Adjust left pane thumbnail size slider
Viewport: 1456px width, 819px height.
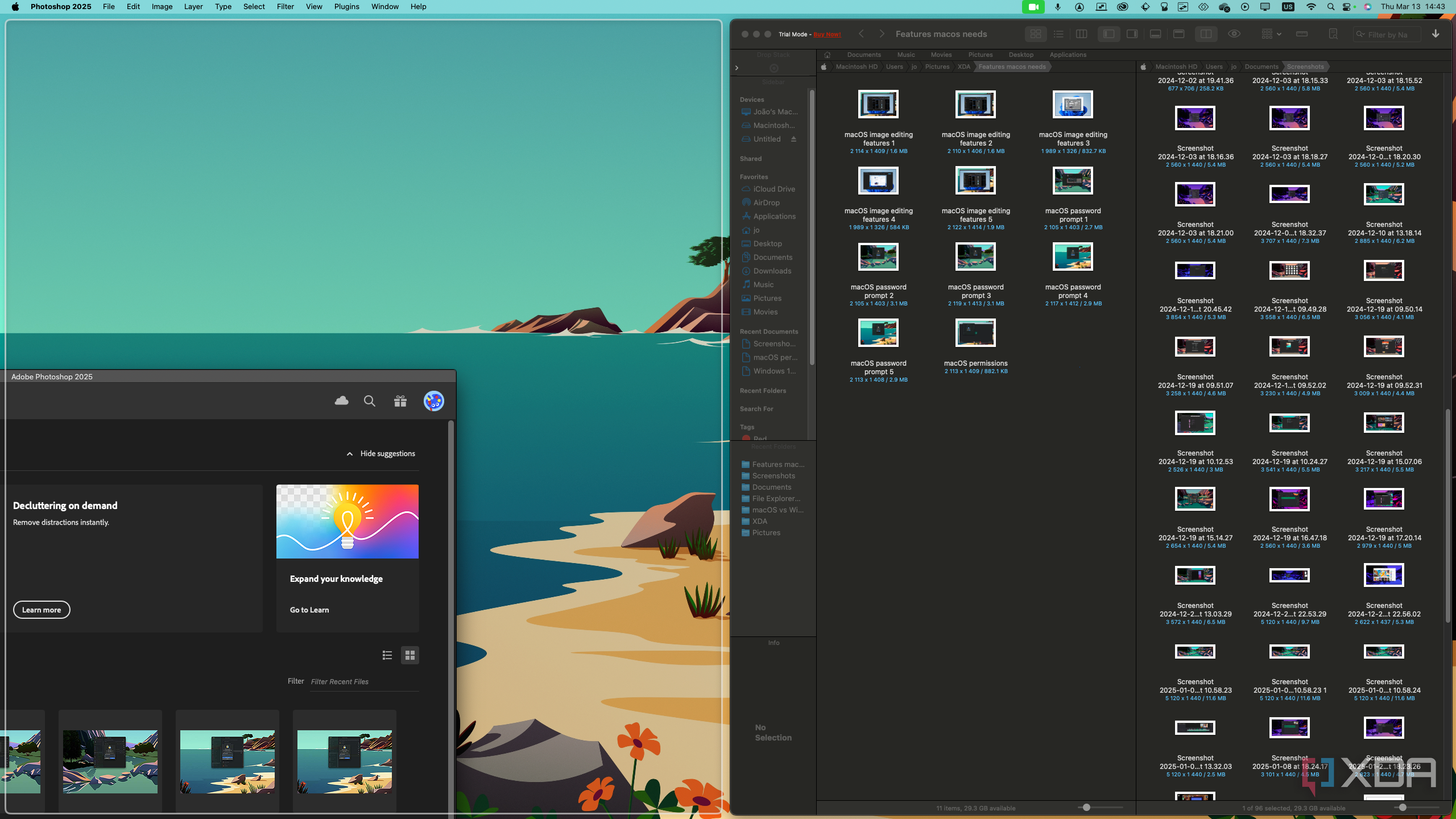(x=1086, y=807)
